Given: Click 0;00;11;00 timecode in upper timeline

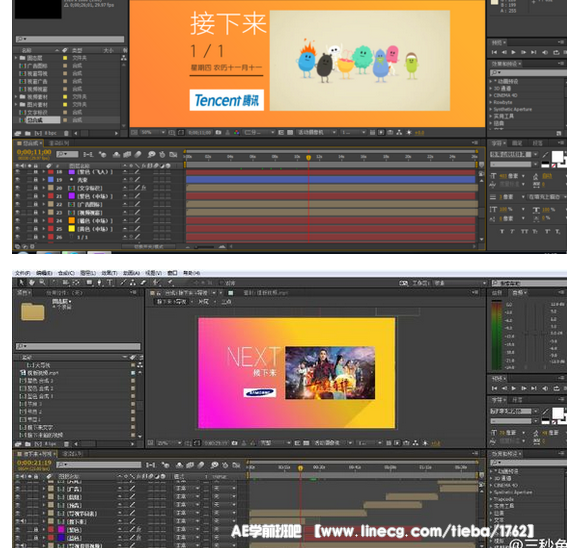Looking at the screenshot, I should (x=34, y=152).
